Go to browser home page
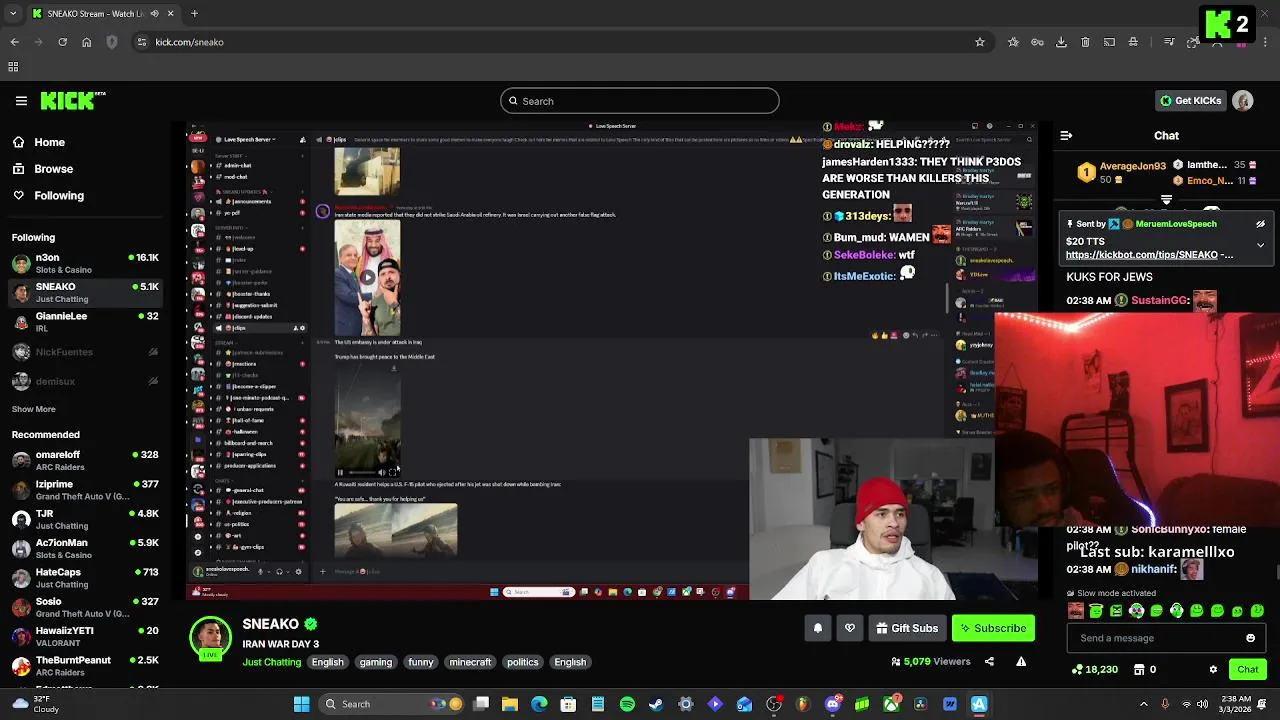The width and height of the screenshot is (1280, 720). click(x=86, y=42)
